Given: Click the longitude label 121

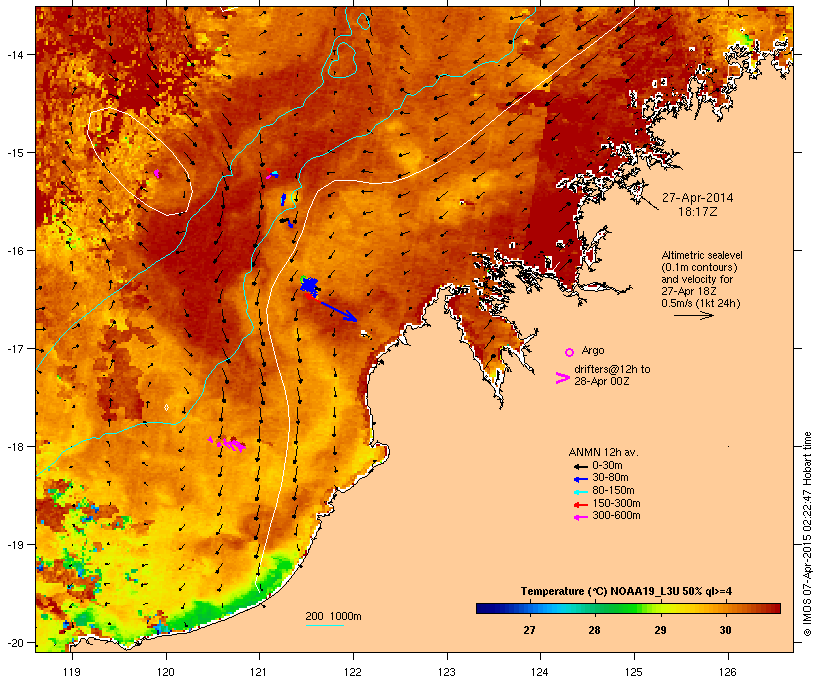Looking at the screenshot, I should tap(259, 672).
